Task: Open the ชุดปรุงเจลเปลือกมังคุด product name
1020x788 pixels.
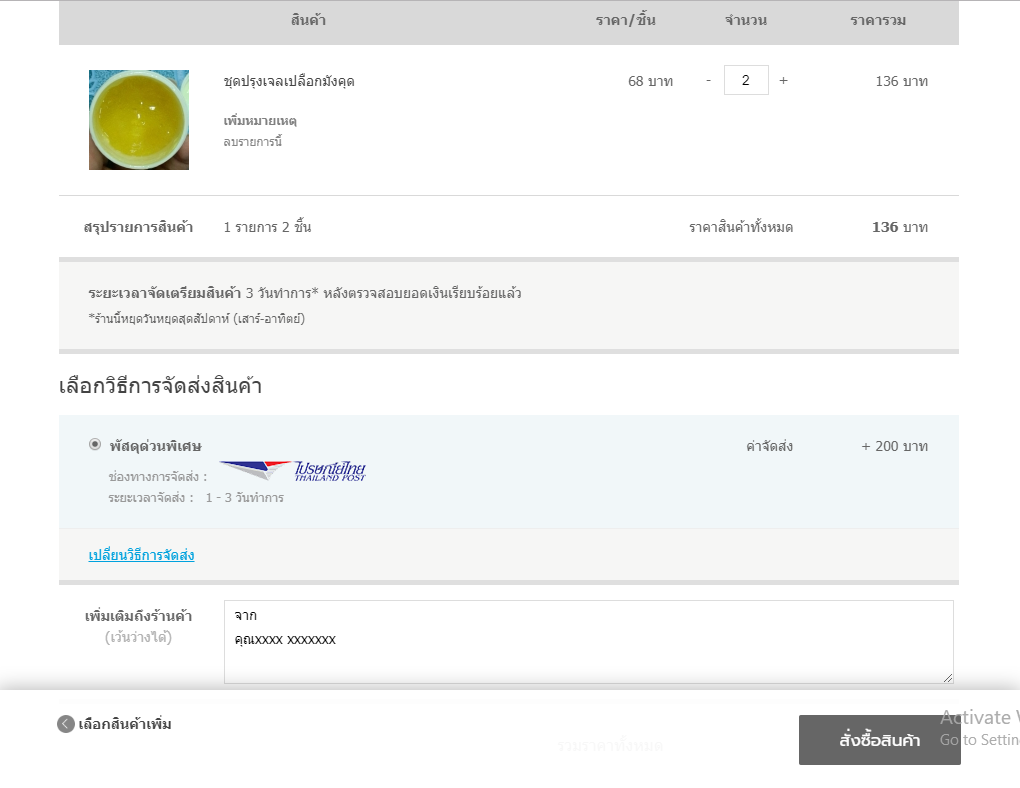Action: (x=289, y=81)
